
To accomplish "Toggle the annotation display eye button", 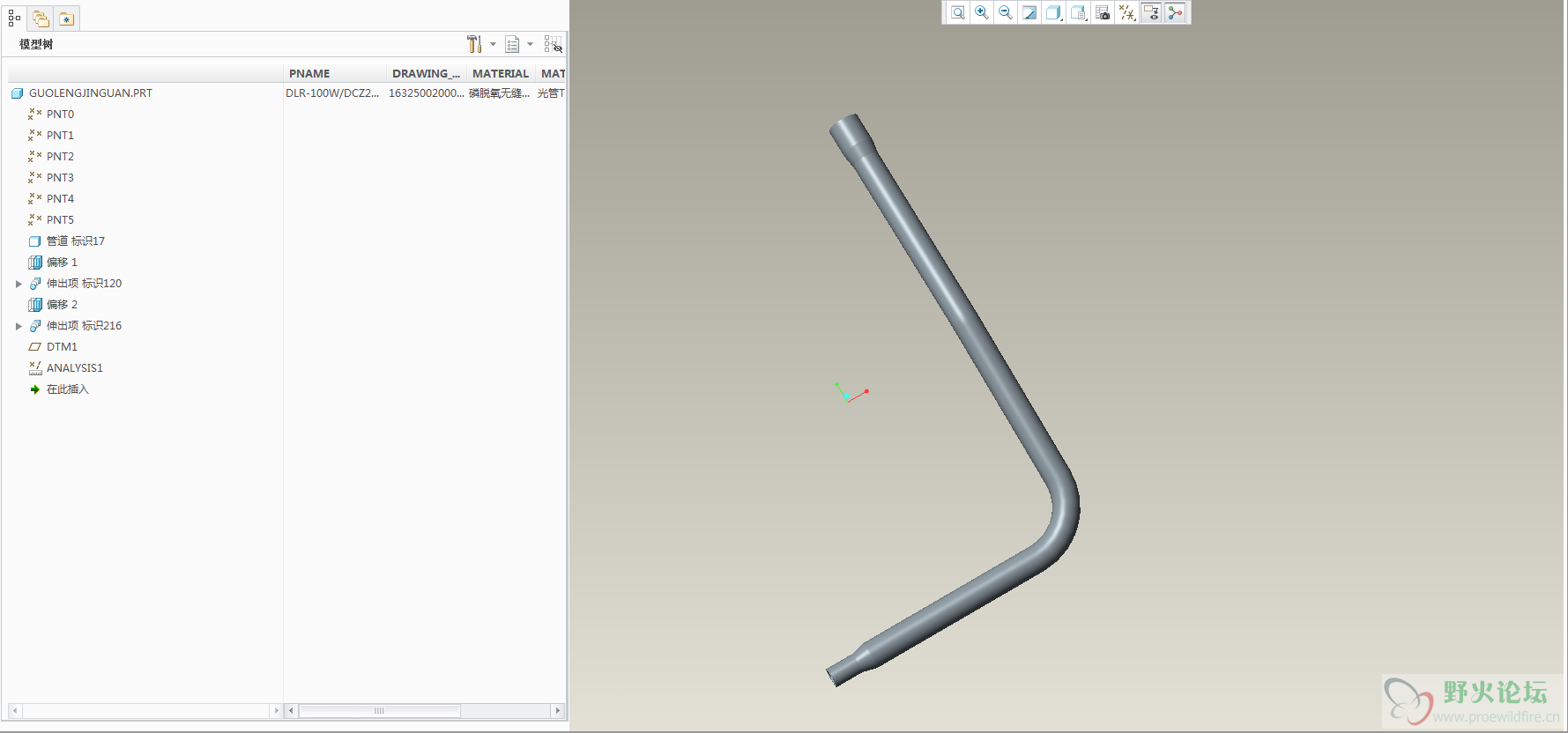I will (1151, 13).
